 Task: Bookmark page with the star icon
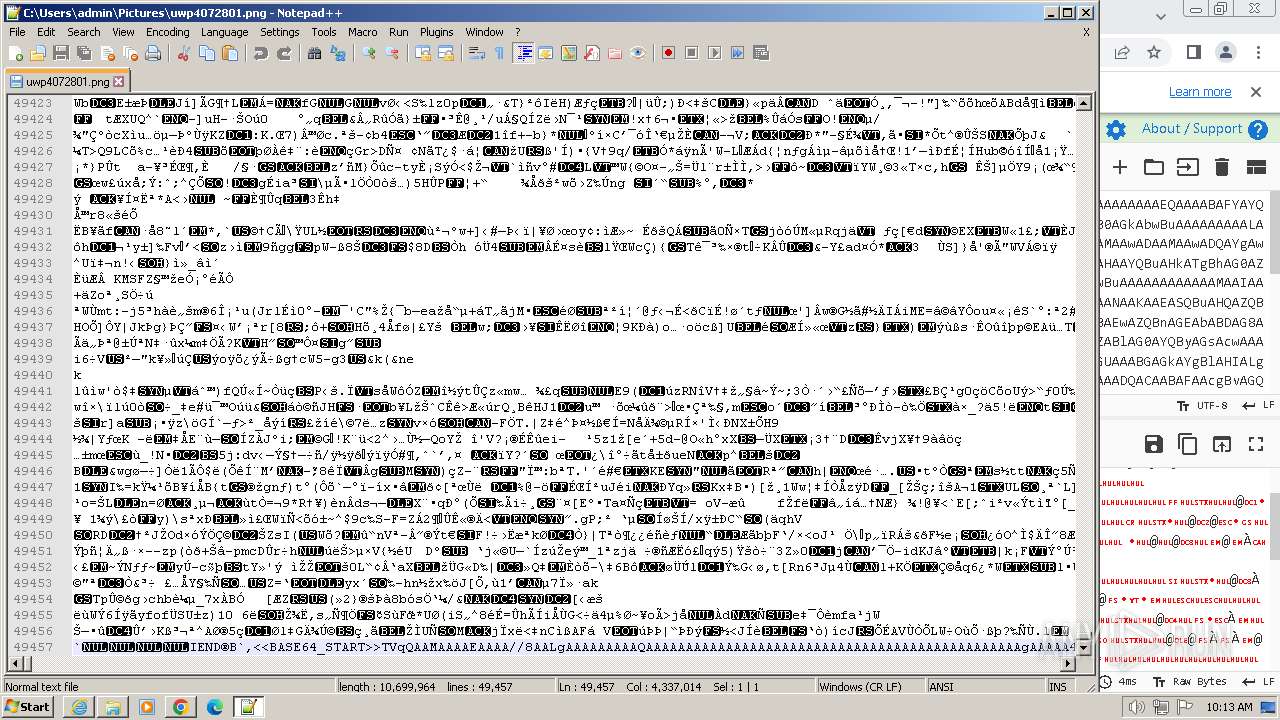[1154, 52]
